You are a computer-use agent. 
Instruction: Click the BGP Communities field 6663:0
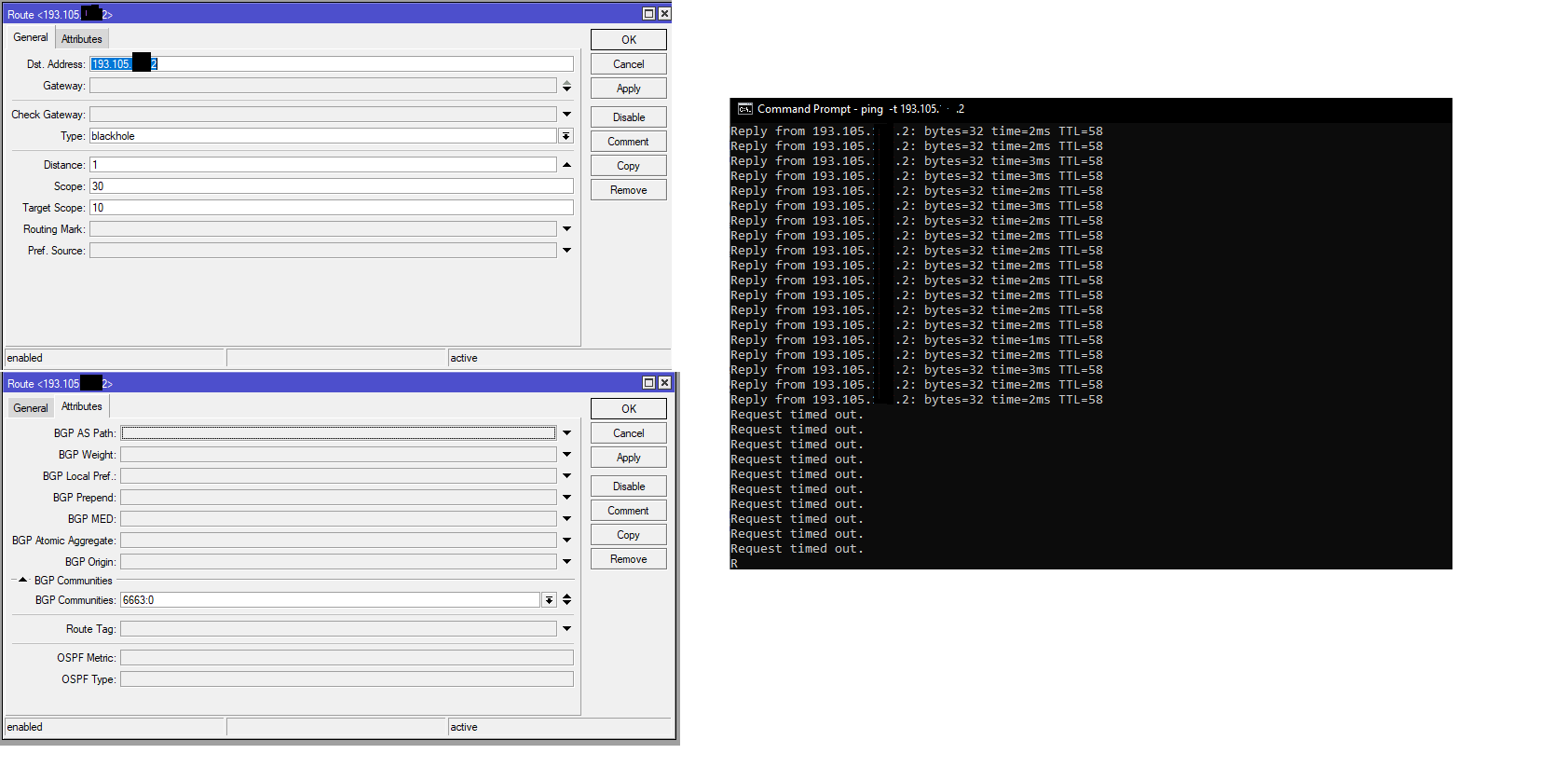click(331, 600)
